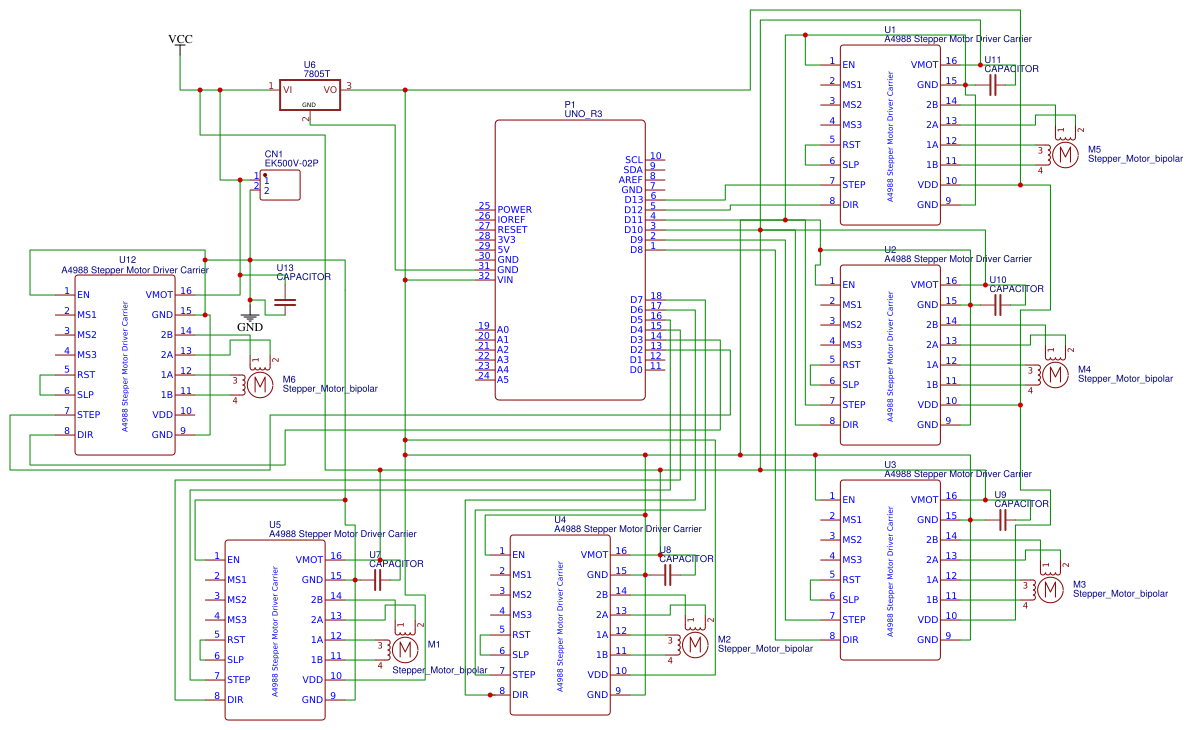
Task: Click the U1 reference designator text
Action: pos(888,28)
